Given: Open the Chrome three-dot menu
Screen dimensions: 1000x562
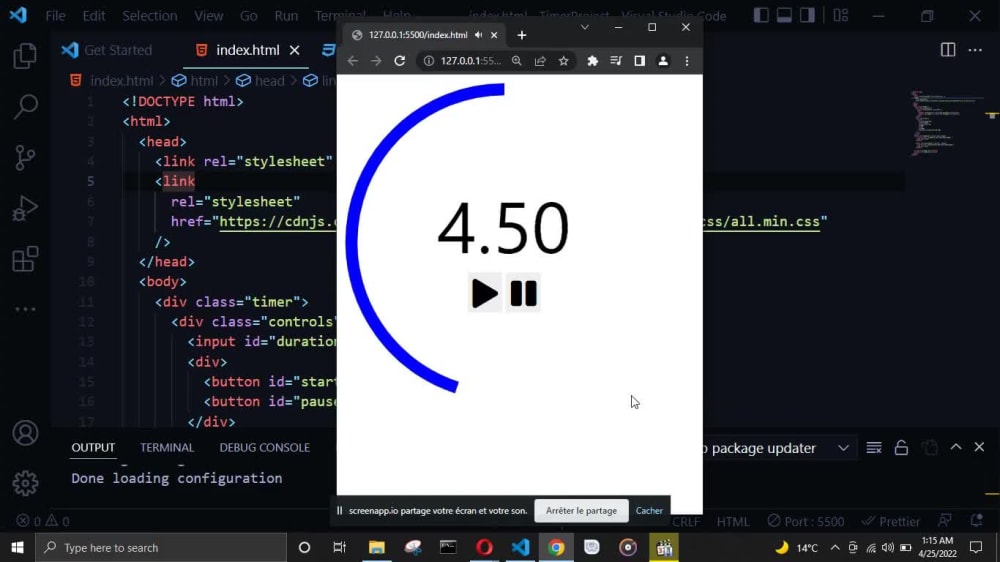Looking at the screenshot, I should point(687,61).
